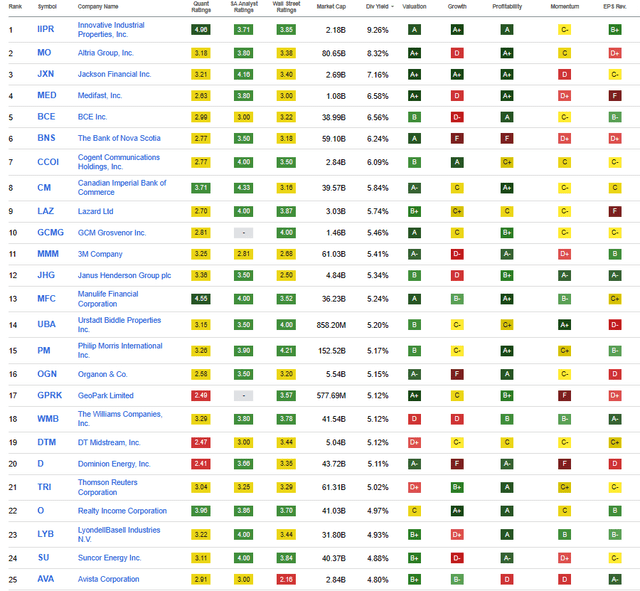Image resolution: width=640 pixels, height=591 pixels.
Task: Click PM's 4.21 Wall Street rating badge
Action: click(x=286, y=351)
